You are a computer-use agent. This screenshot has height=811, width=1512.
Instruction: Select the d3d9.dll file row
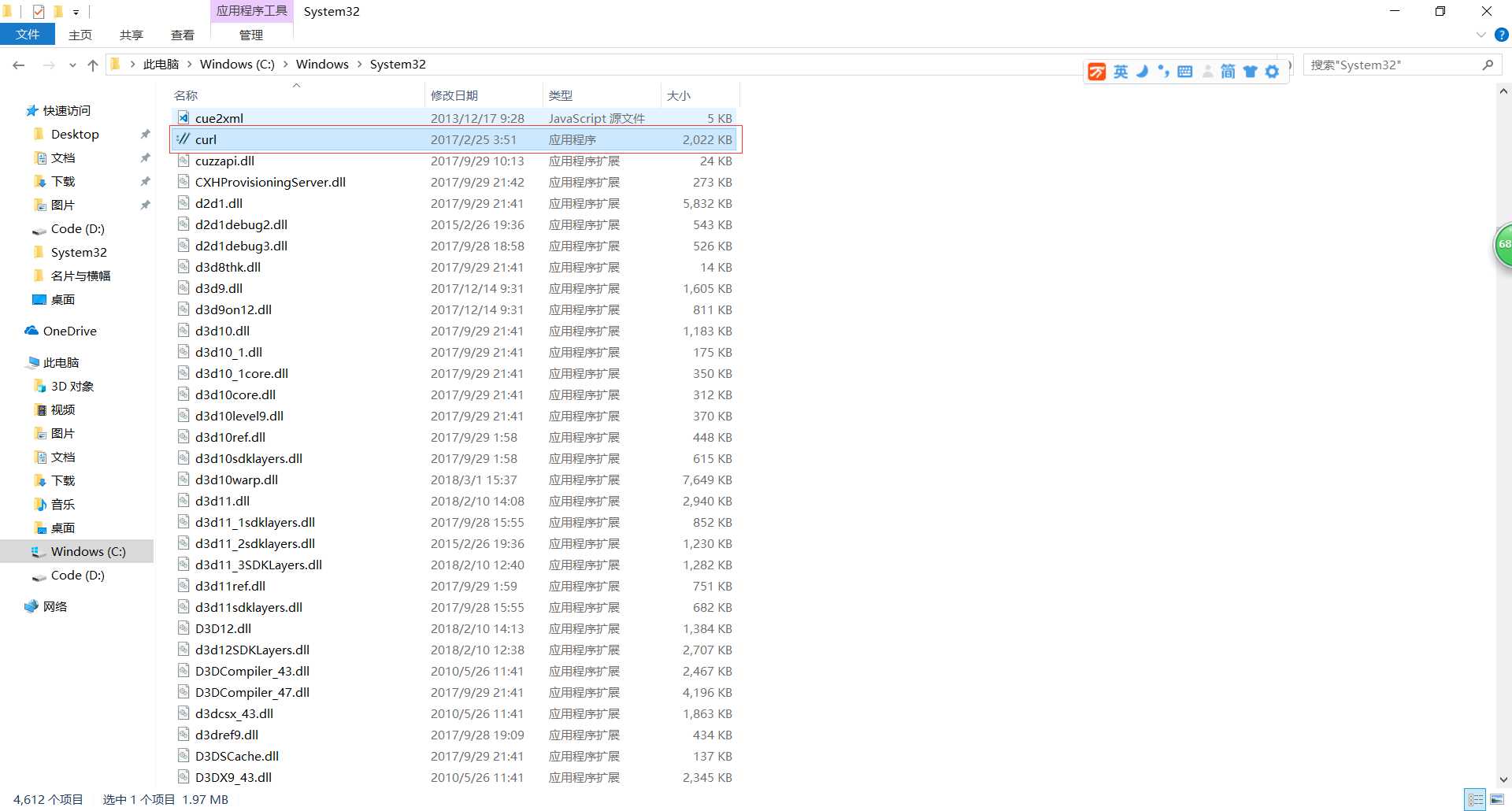pyautogui.click(x=454, y=288)
